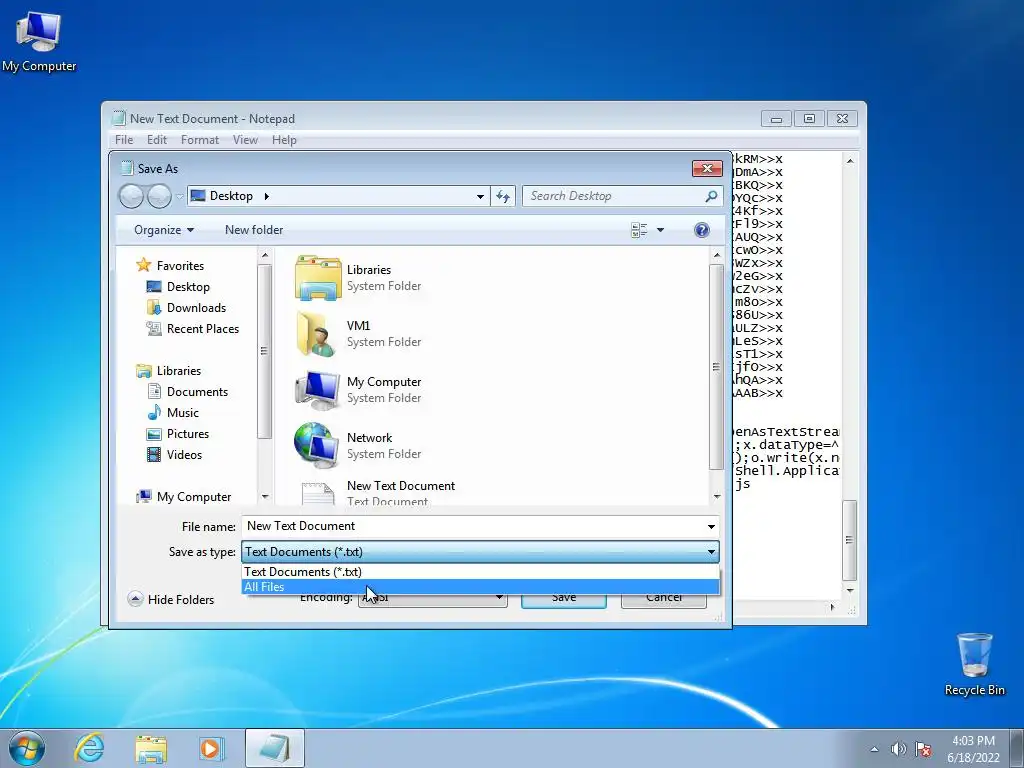The width and height of the screenshot is (1024, 768).
Task: Select the VM1 user folder icon
Action: [317, 334]
